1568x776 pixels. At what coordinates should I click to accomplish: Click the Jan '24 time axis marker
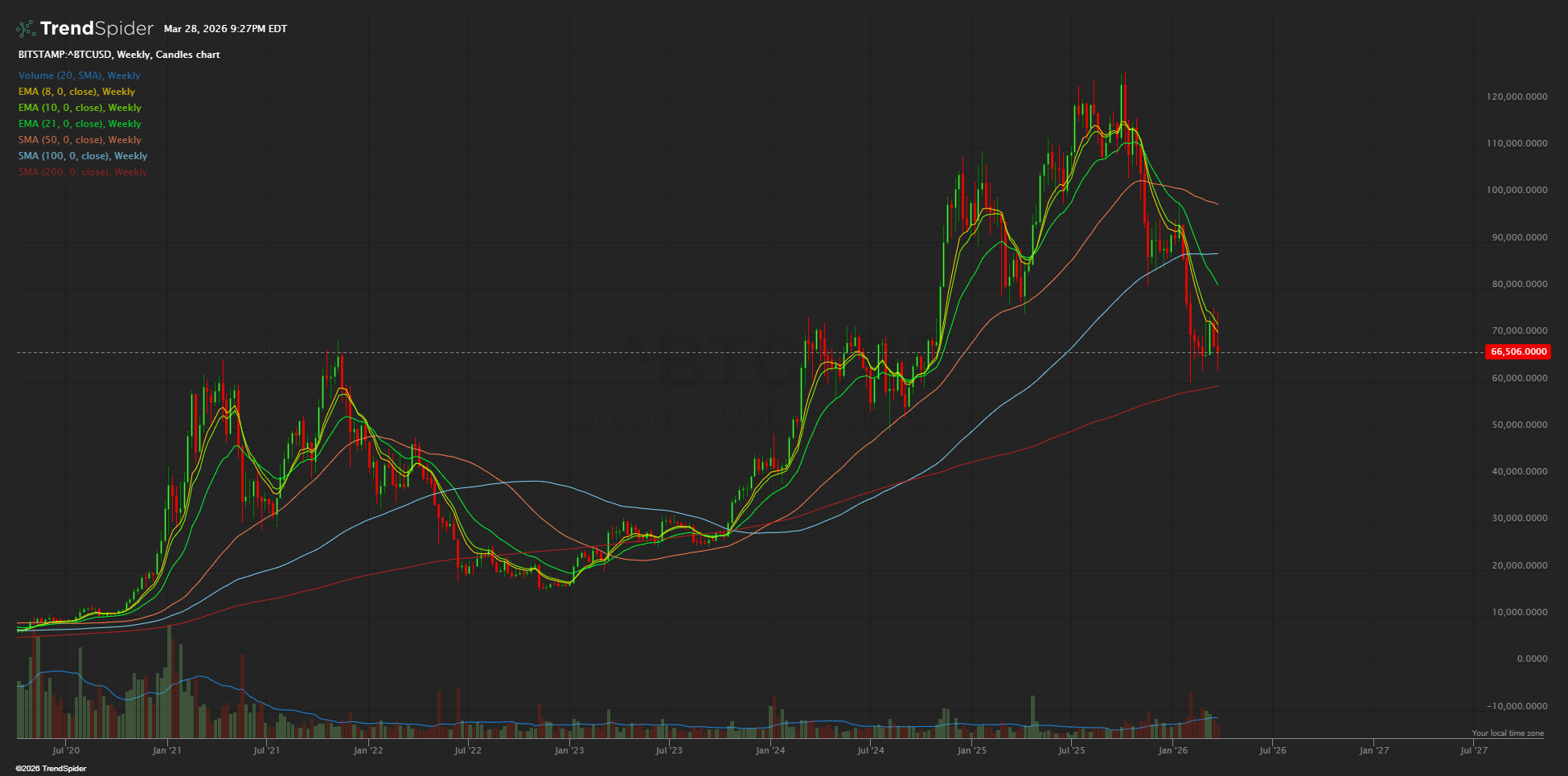pyautogui.click(x=770, y=750)
